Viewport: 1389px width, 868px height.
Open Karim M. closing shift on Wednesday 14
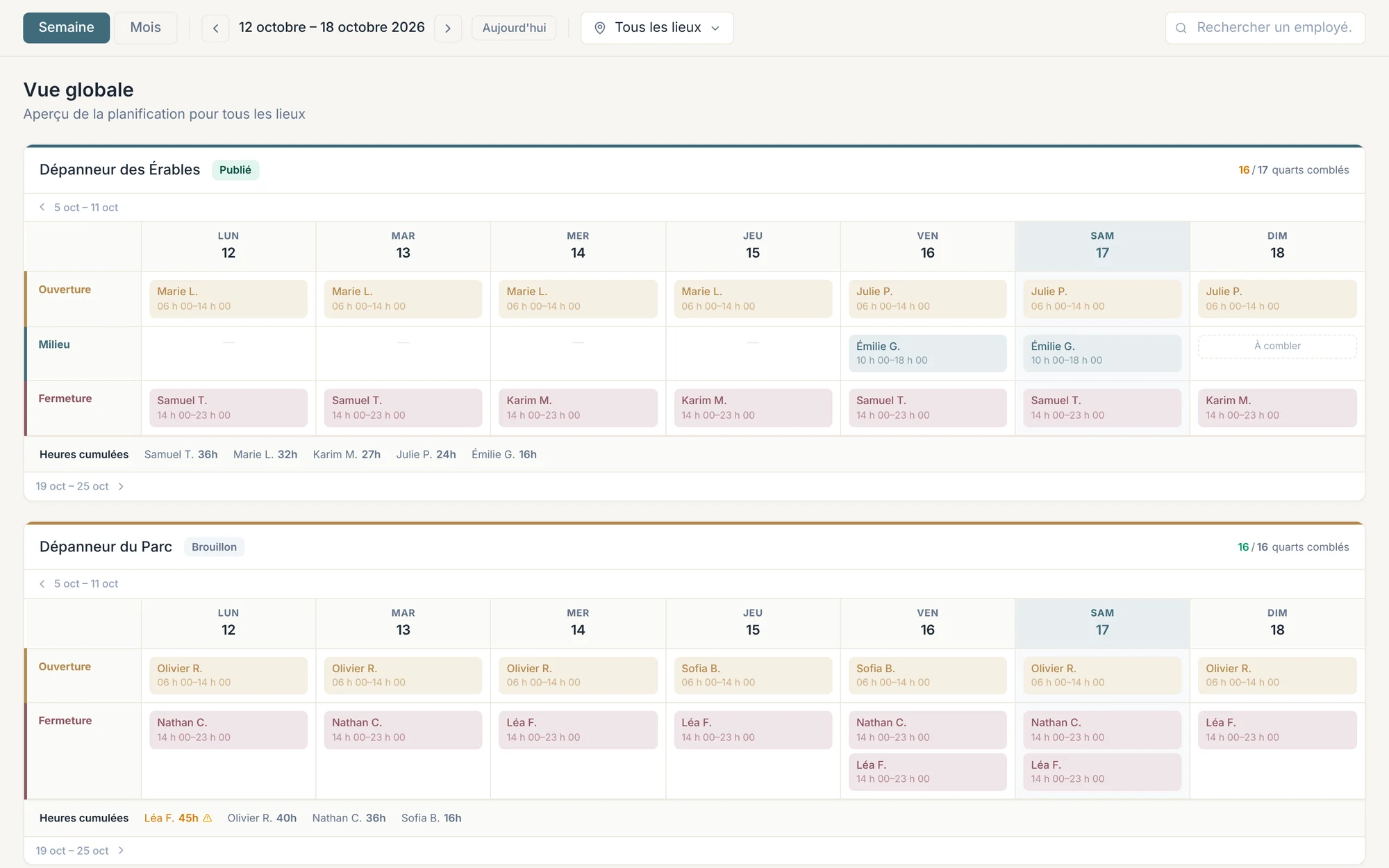coord(578,408)
